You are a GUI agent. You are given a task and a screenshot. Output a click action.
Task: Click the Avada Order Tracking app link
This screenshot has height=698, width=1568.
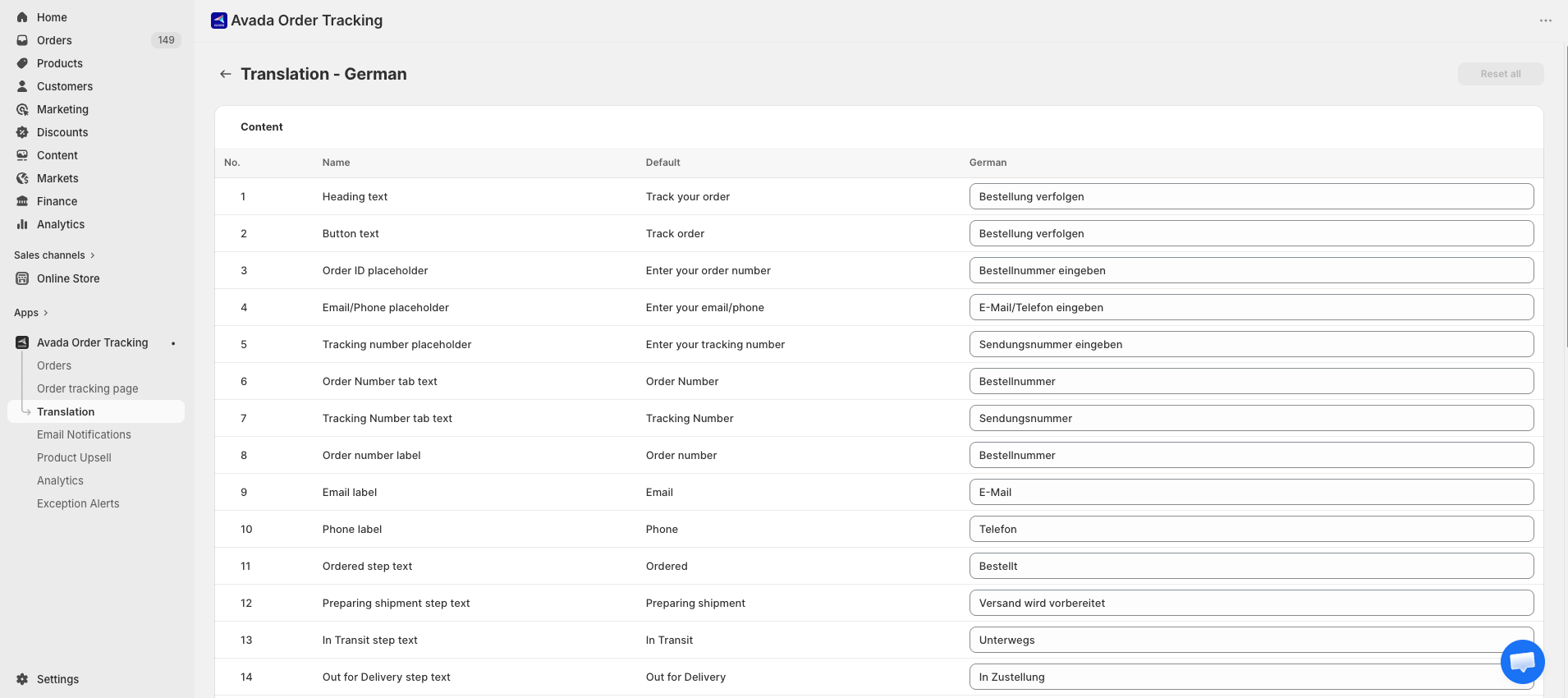93,342
